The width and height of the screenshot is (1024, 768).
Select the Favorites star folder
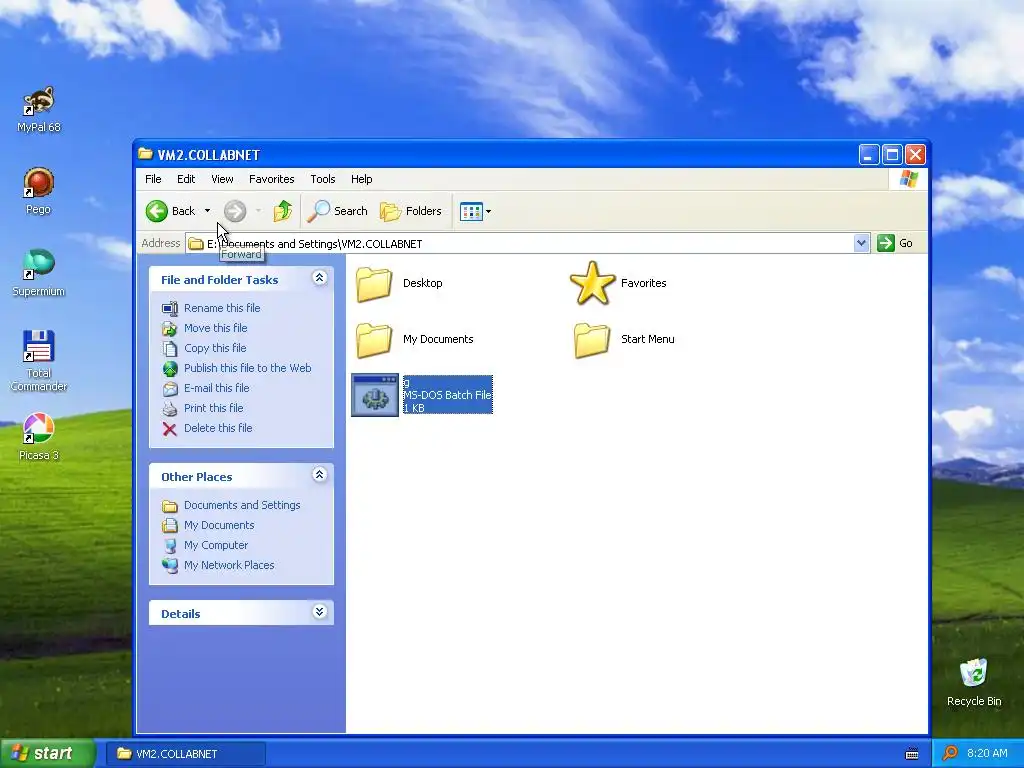pyautogui.click(x=592, y=283)
